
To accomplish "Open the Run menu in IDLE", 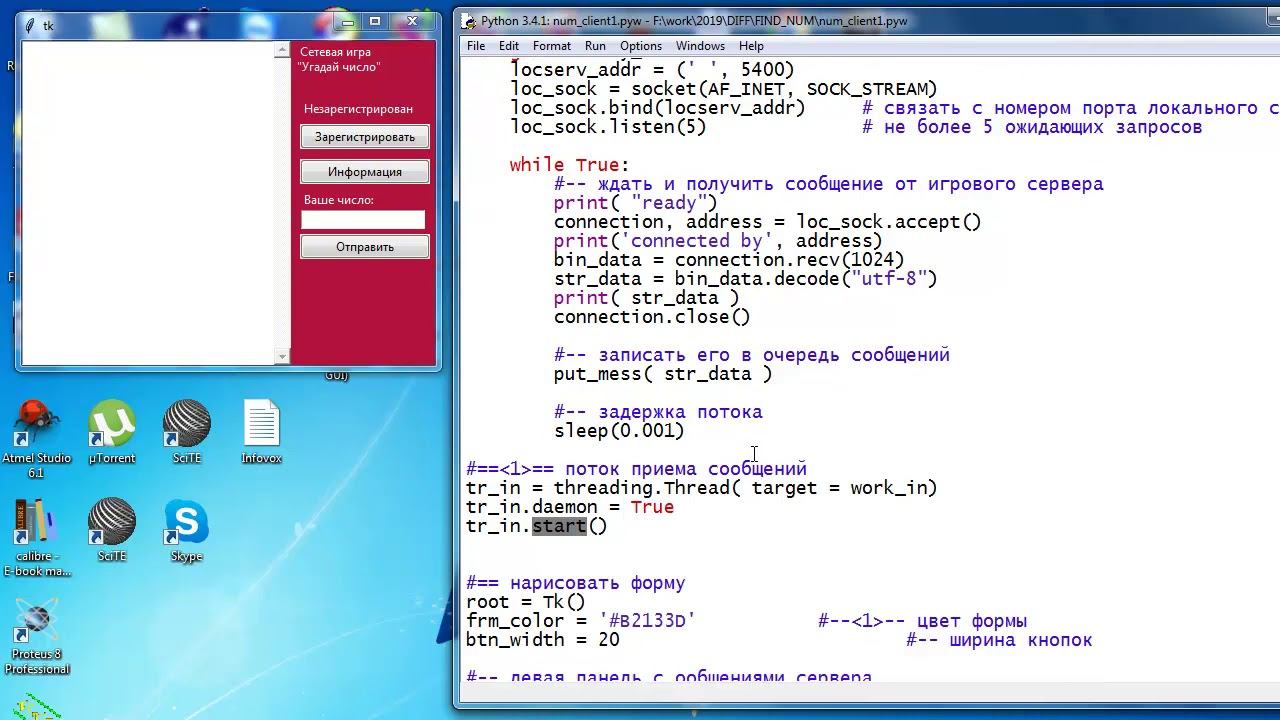I will (x=595, y=46).
